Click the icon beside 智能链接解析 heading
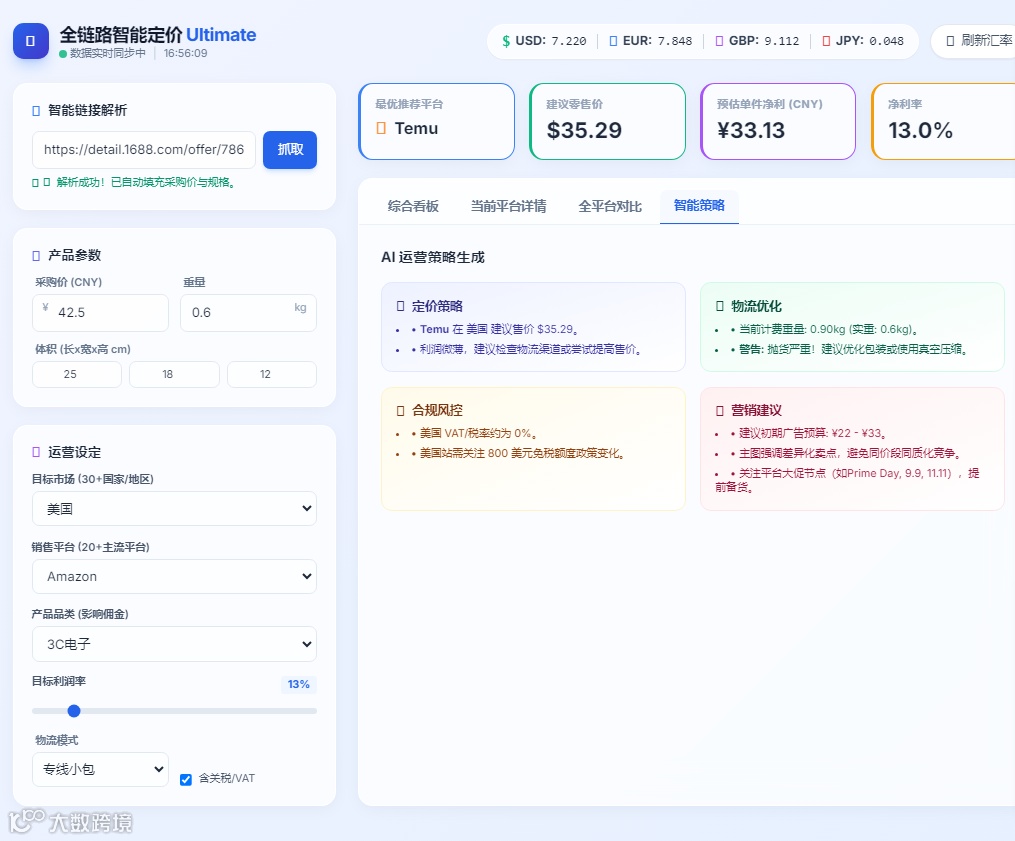 pos(36,111)
